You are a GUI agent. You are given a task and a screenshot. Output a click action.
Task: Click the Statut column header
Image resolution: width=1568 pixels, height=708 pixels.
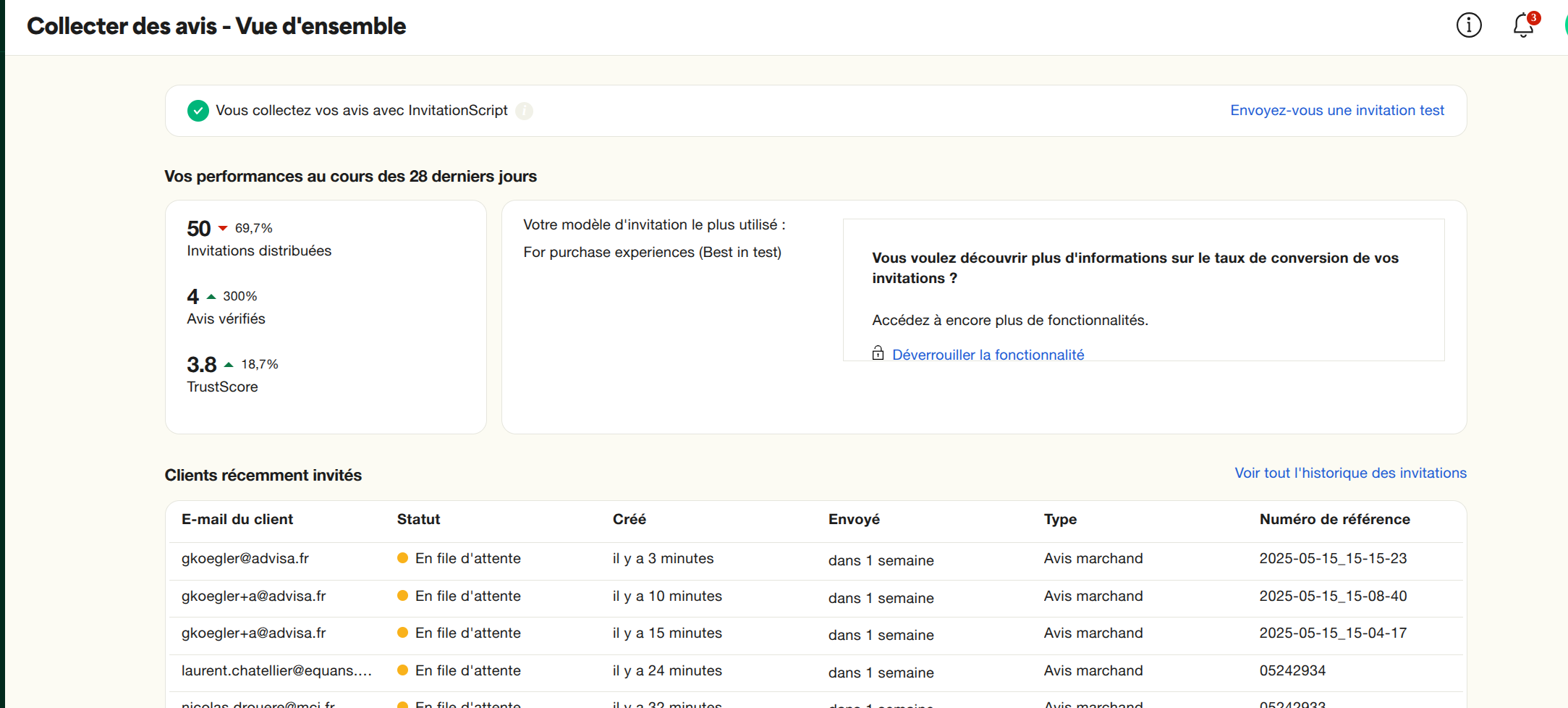(x=418, y=520)
